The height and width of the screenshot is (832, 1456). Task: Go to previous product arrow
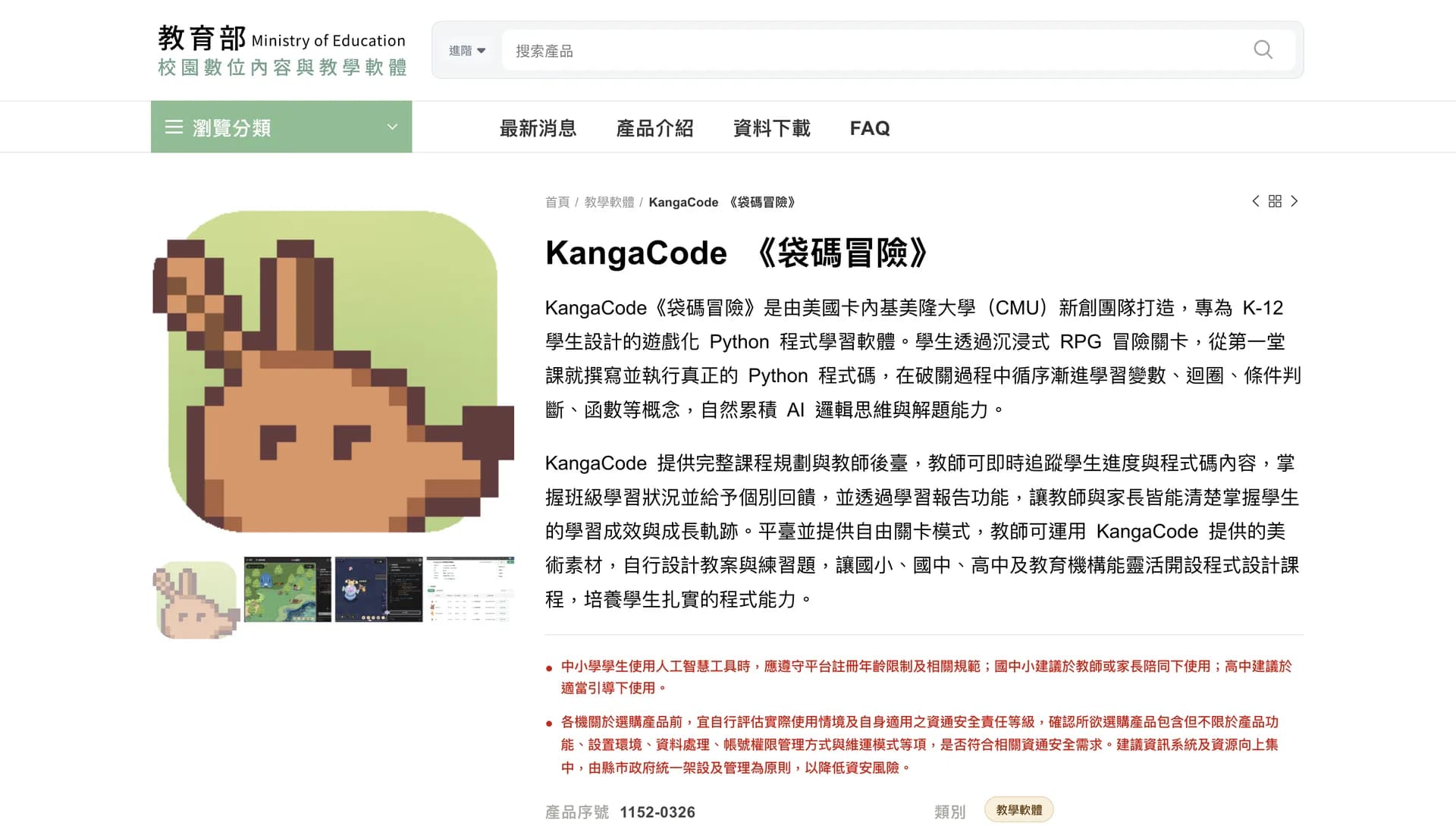(x=1255, y=201)
